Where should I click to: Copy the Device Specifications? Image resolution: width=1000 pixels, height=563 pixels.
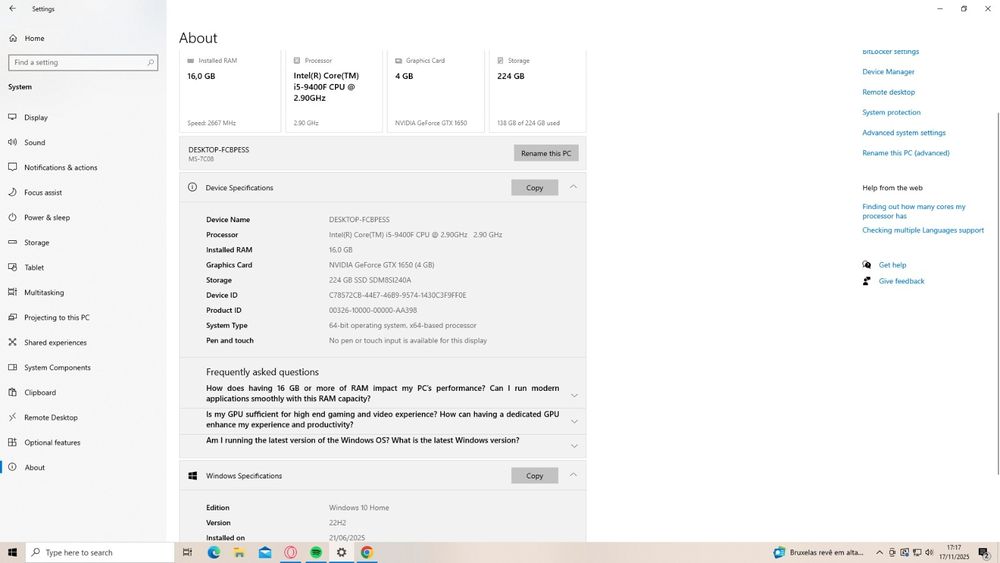pyautogui.click(x=534, y=187)
